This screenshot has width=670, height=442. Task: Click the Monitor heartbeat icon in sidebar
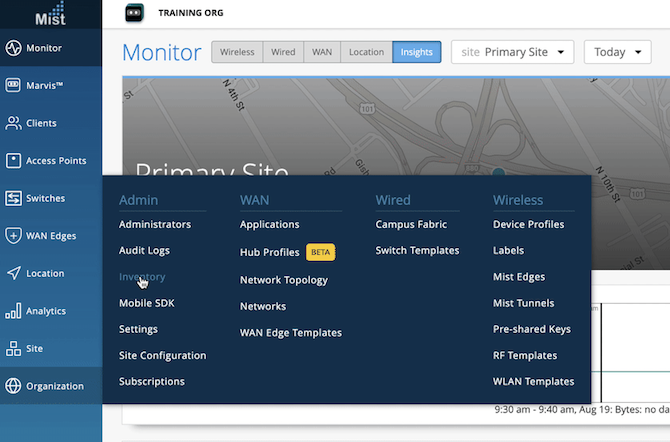pos(13,48)
